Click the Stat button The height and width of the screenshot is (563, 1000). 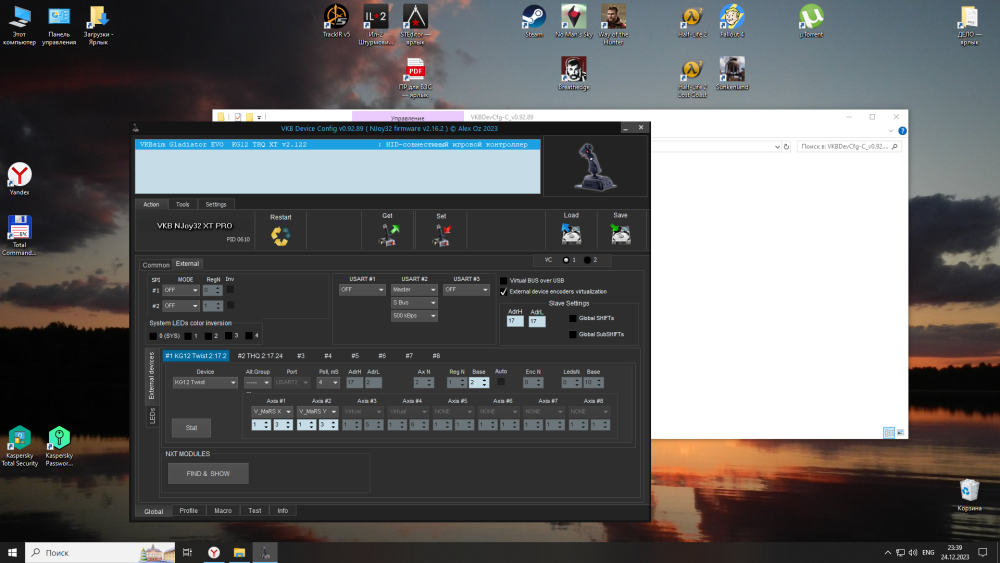(191, 428)
